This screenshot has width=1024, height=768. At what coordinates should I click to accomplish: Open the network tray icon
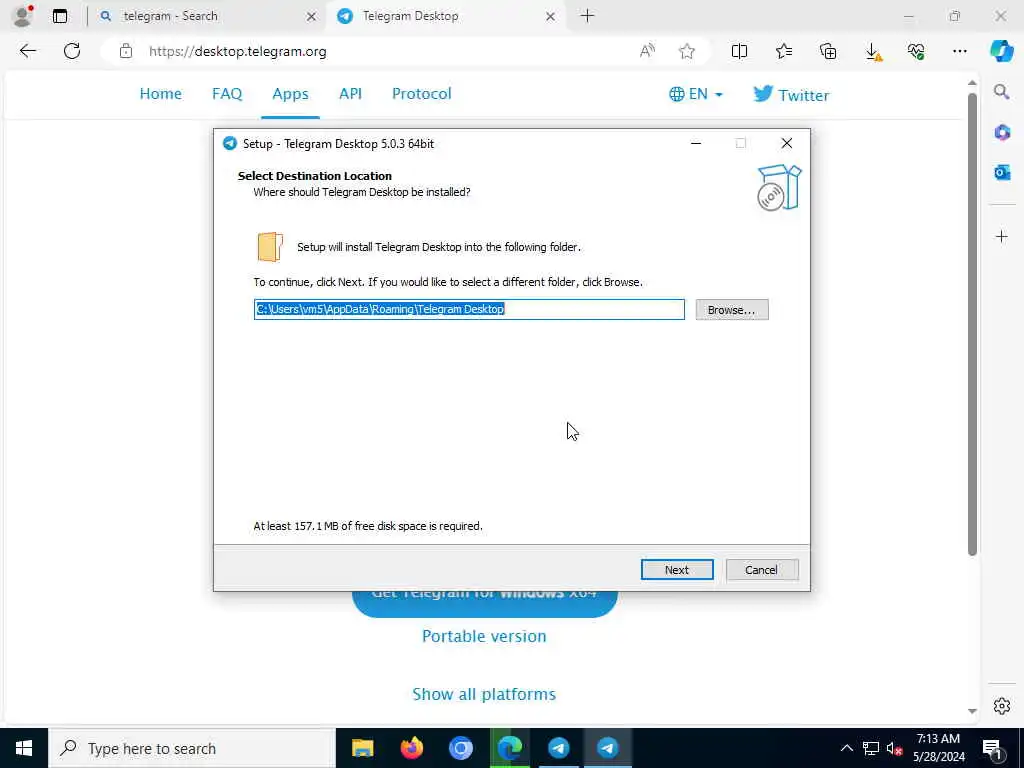pyautogui.click(x=871, y=748)
